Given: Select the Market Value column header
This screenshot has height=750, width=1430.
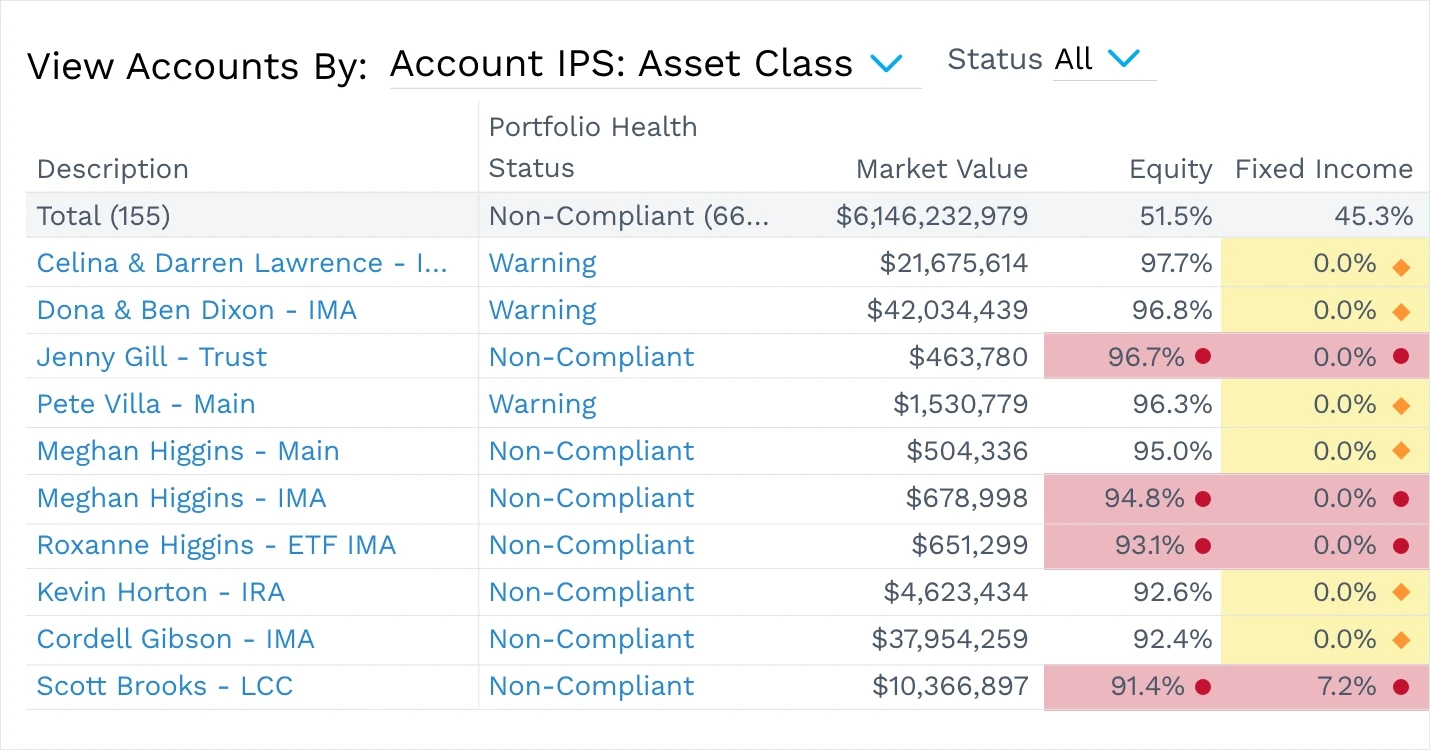Looking at the screenshot, I should (941, 169).
